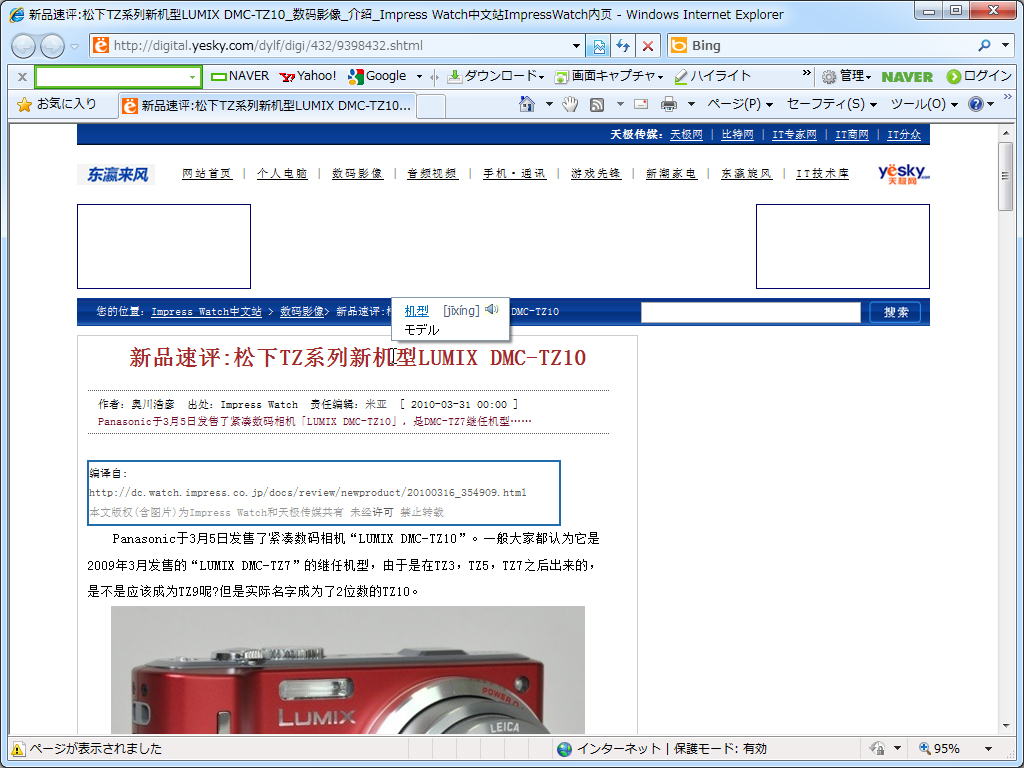Click the ログイン login button
The height and width of the screenshot is (768, 1024).
click(x=979, y=76)
